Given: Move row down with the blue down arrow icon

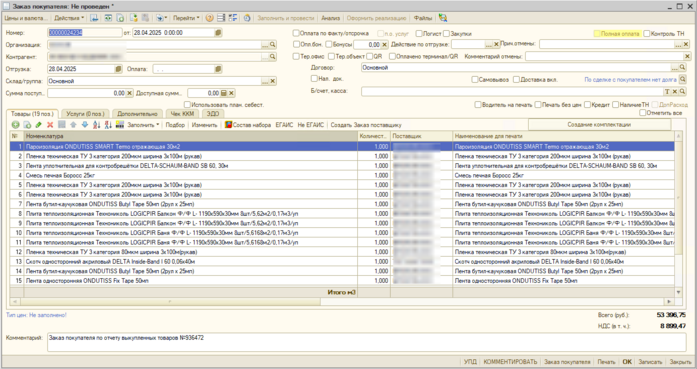Looking at the screenshot, I should [85, 125].
